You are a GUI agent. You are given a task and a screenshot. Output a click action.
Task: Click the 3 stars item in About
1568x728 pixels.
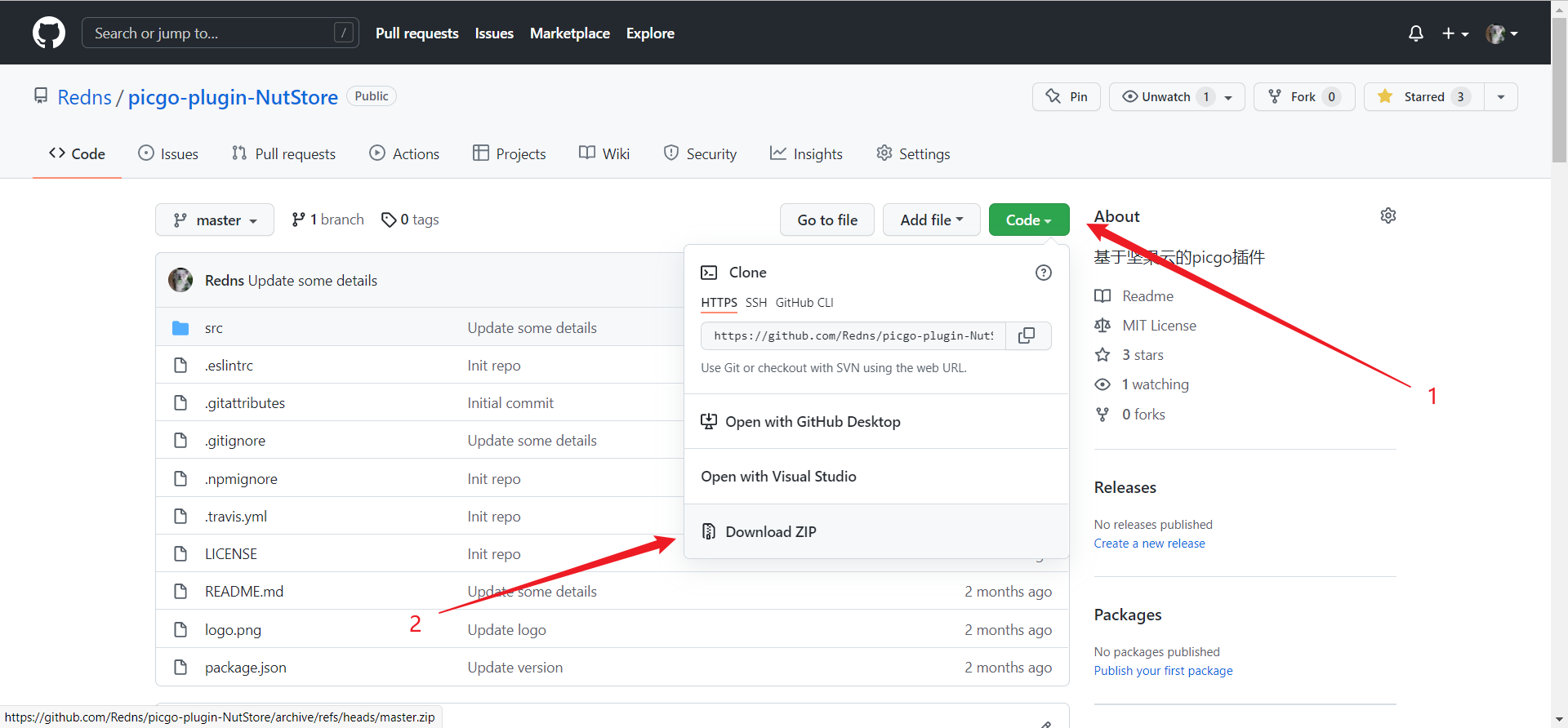pos(1142,355)
